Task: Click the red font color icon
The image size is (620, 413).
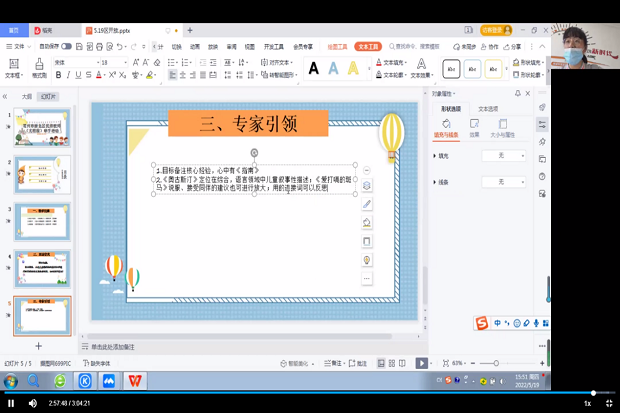Action: tap(98, 75)
